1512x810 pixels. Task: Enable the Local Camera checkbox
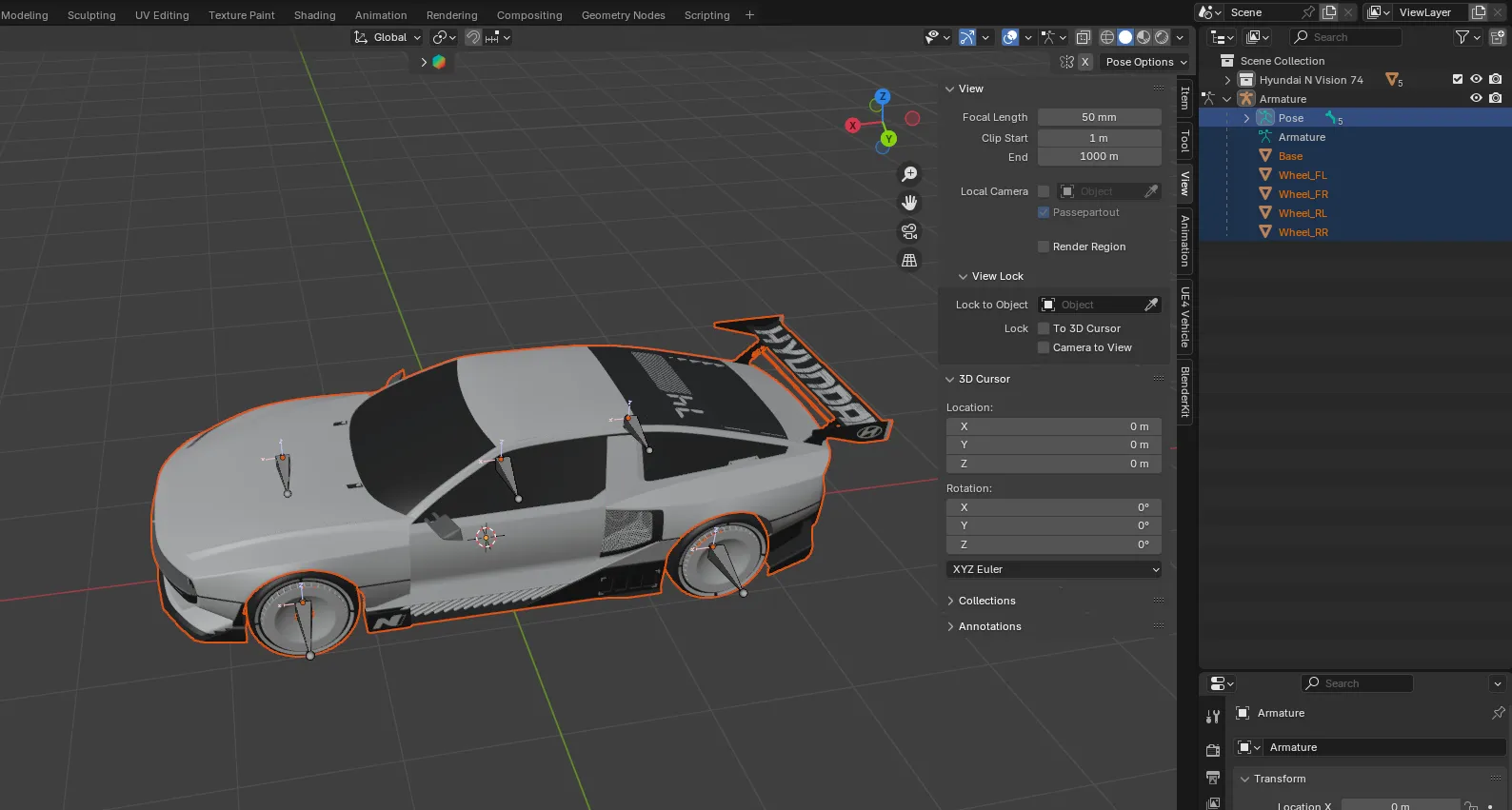tap(1044, 191)
